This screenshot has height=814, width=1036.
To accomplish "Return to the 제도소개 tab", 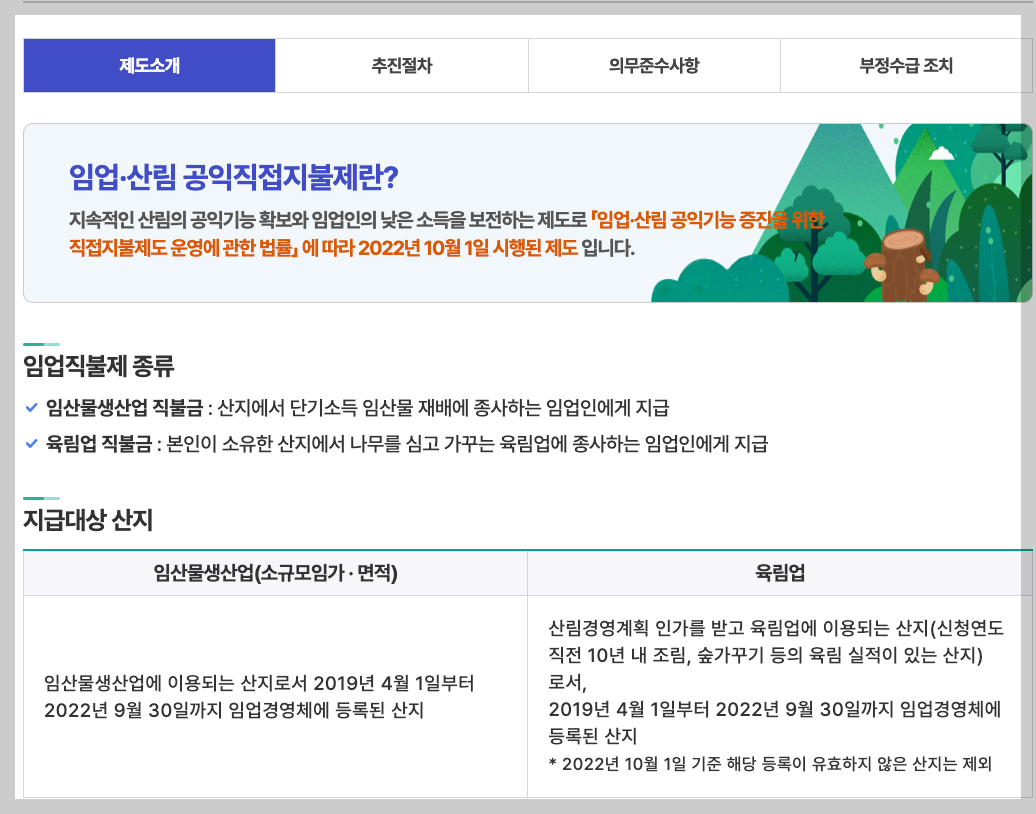I will coord(148,64).
